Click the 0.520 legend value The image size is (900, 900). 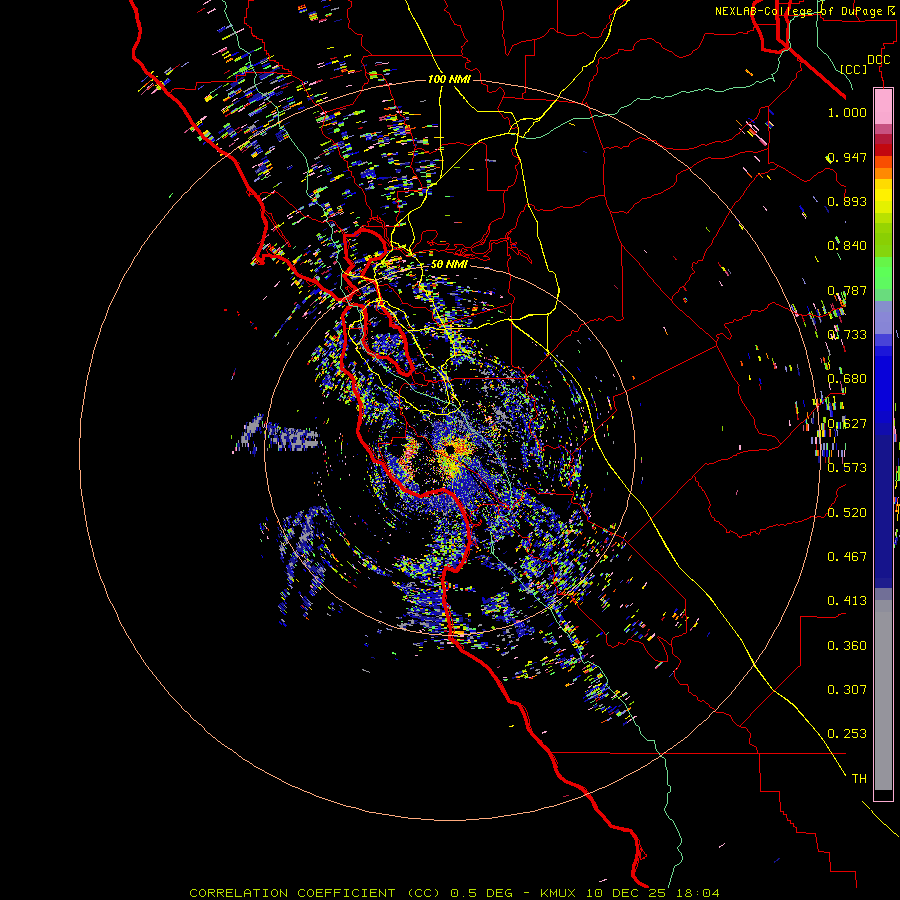tap(847, 513)
